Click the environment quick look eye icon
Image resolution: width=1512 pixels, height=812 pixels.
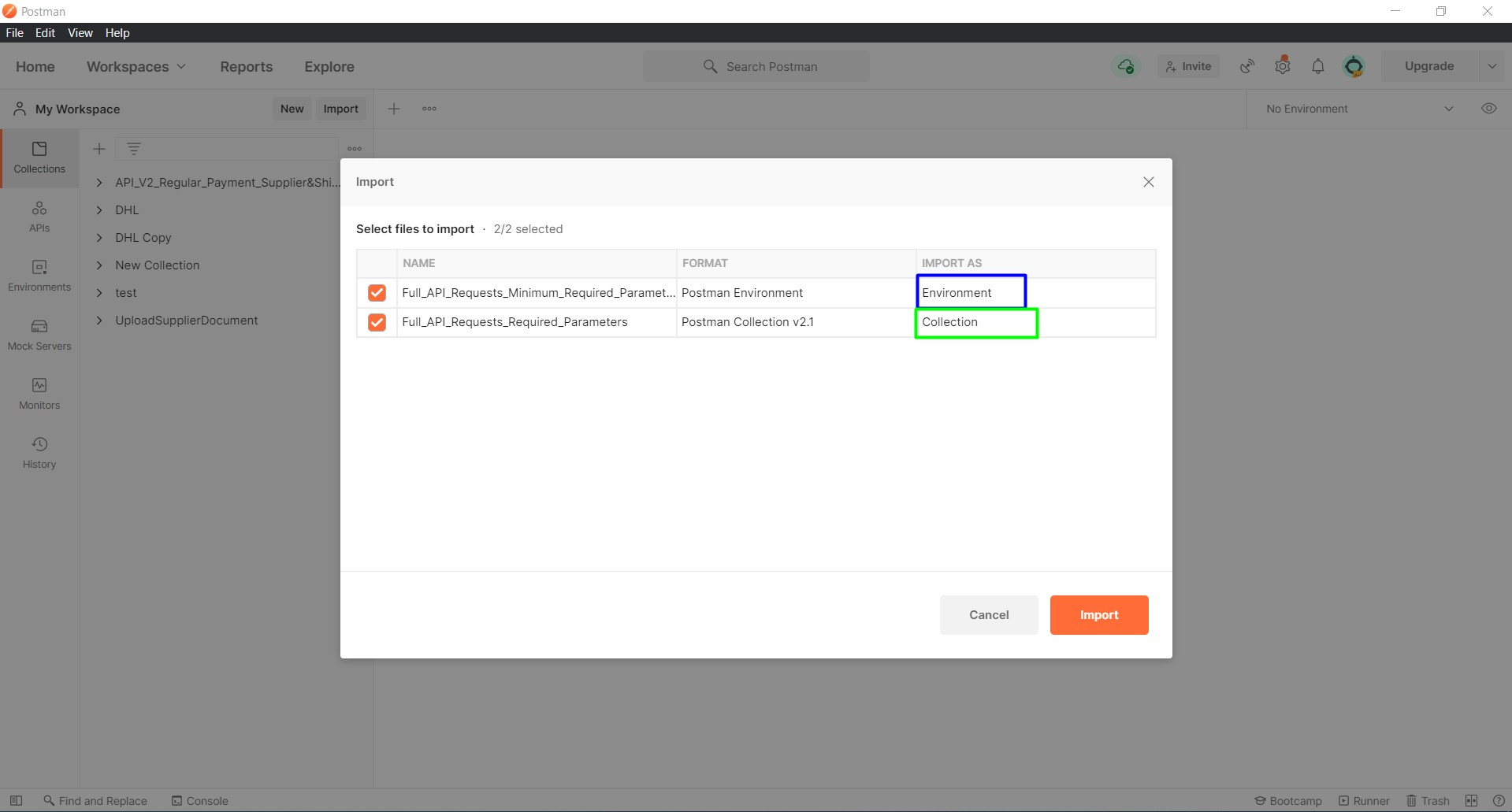coord(1489,109)
